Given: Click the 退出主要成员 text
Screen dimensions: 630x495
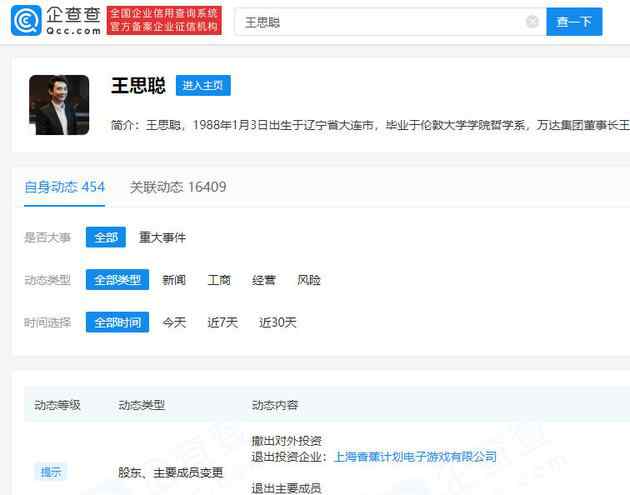Looking at the screenshot, I should coord(286,489).
